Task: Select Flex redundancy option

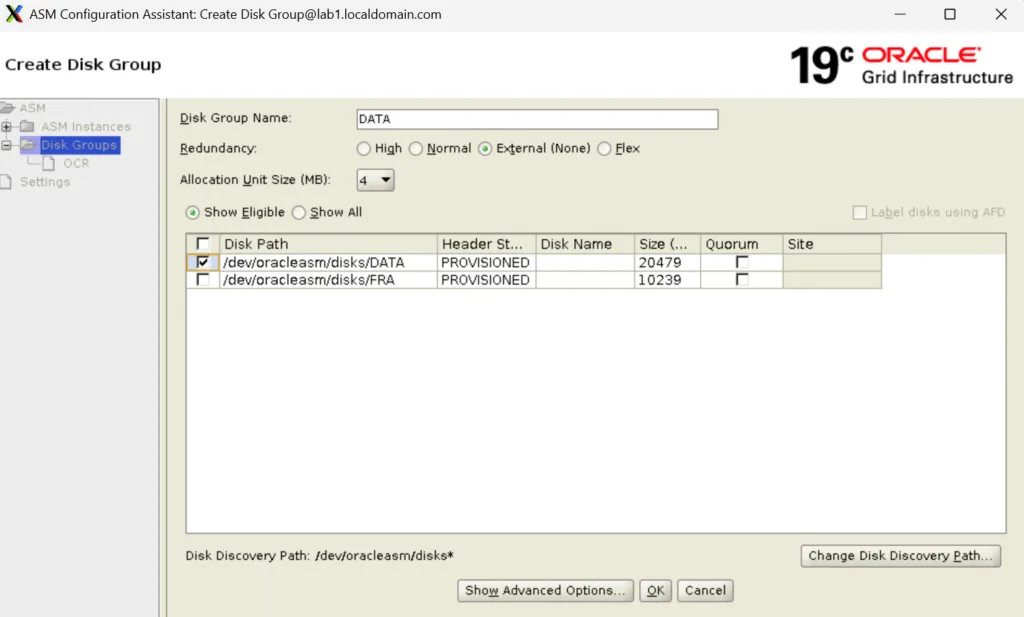Action: 604,149
